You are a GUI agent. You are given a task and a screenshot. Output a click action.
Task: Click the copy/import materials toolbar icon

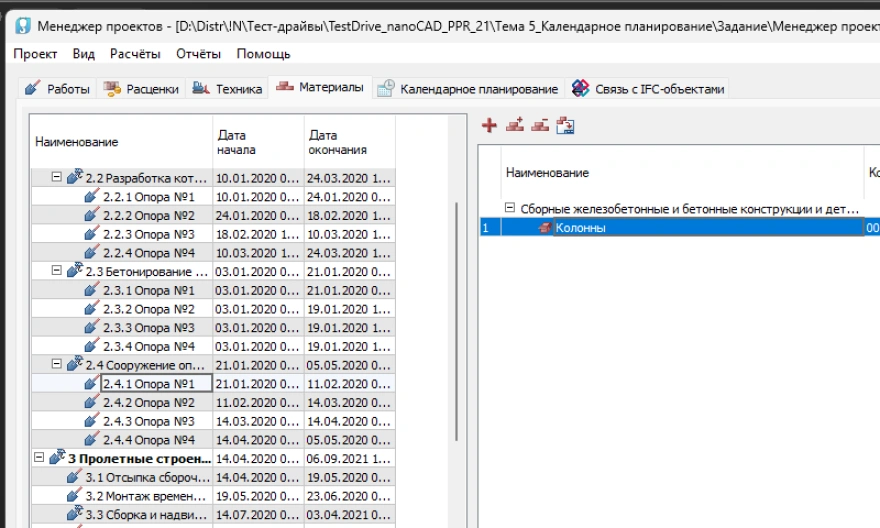[566, 125]
